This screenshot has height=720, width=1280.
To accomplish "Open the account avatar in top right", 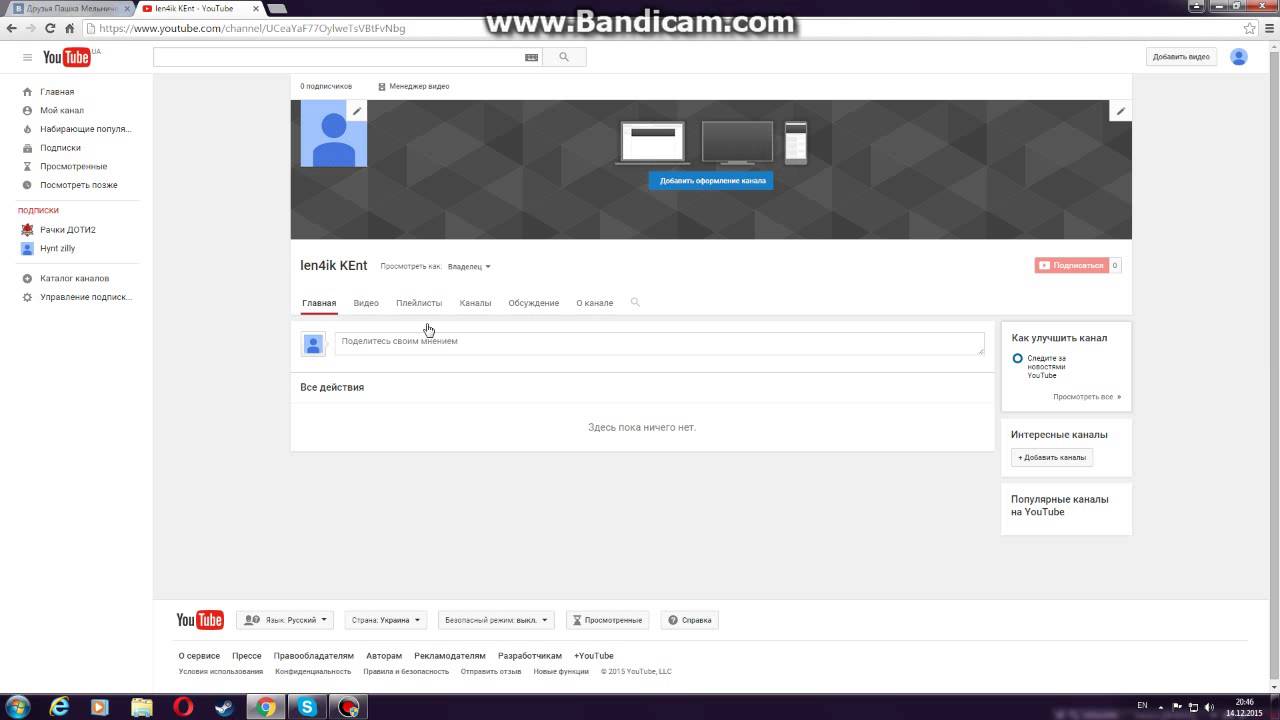I will [x=1239, y=57].
